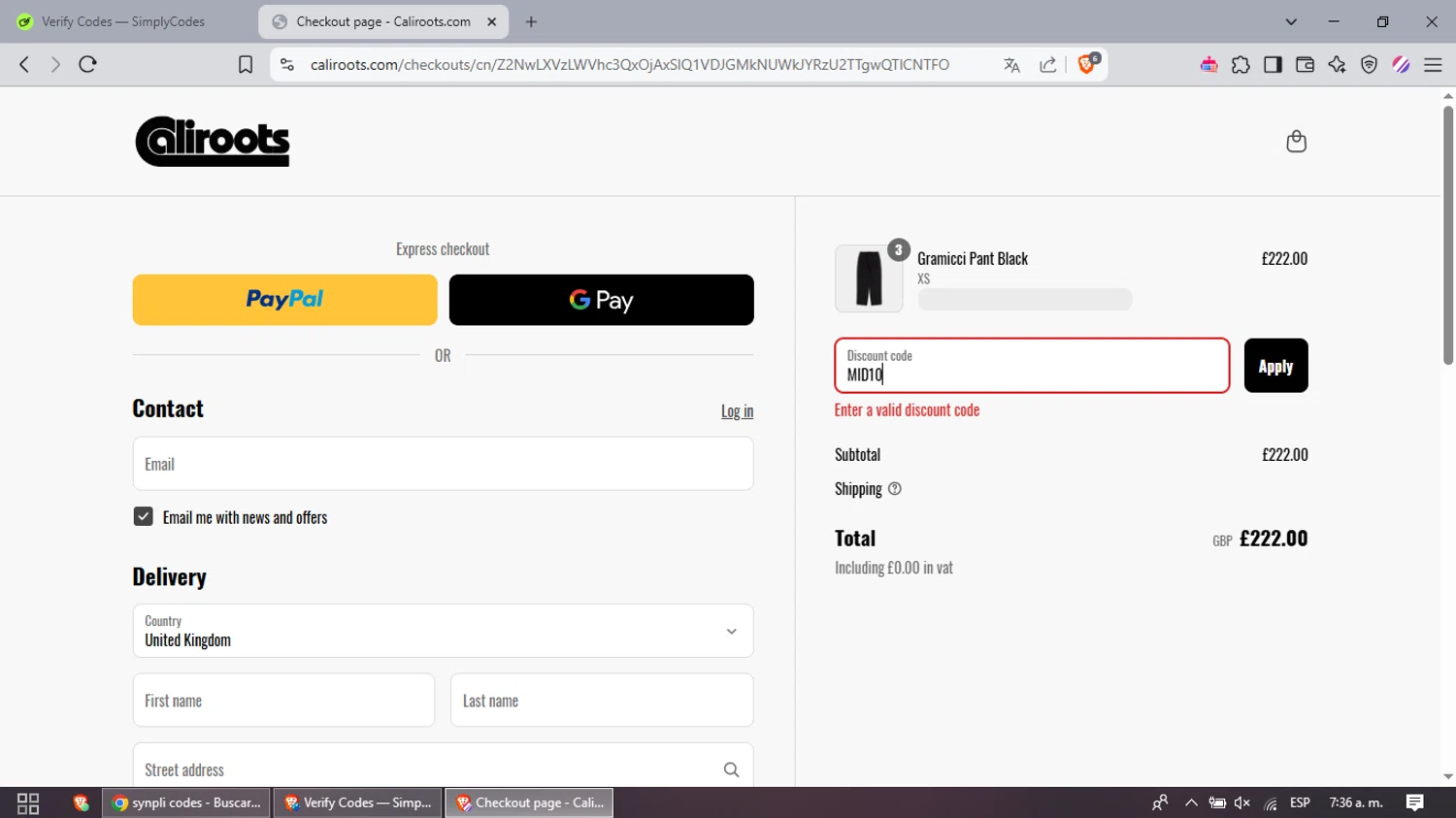Open Brave Shields lion icon
The image size is (1456, 818).
(1088, 64)
